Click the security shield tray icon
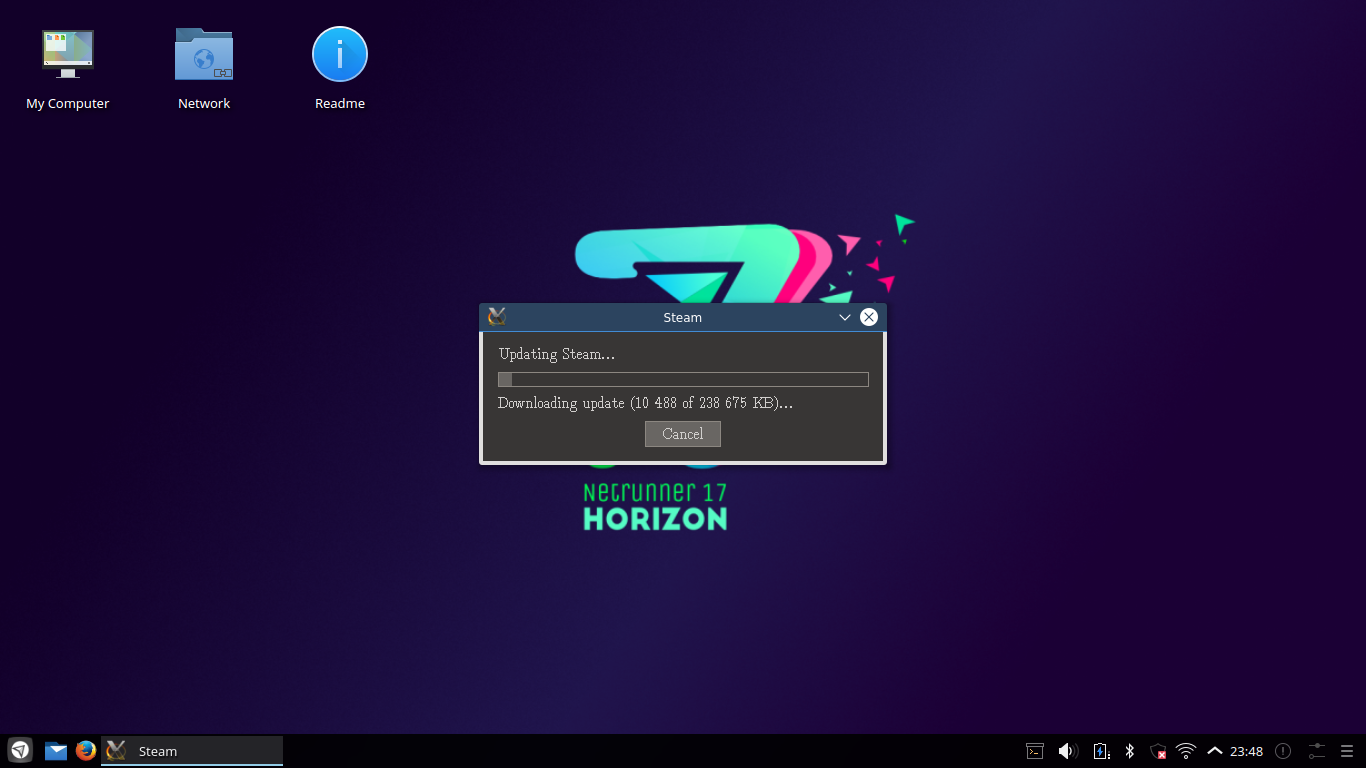 click(1158, 751)
